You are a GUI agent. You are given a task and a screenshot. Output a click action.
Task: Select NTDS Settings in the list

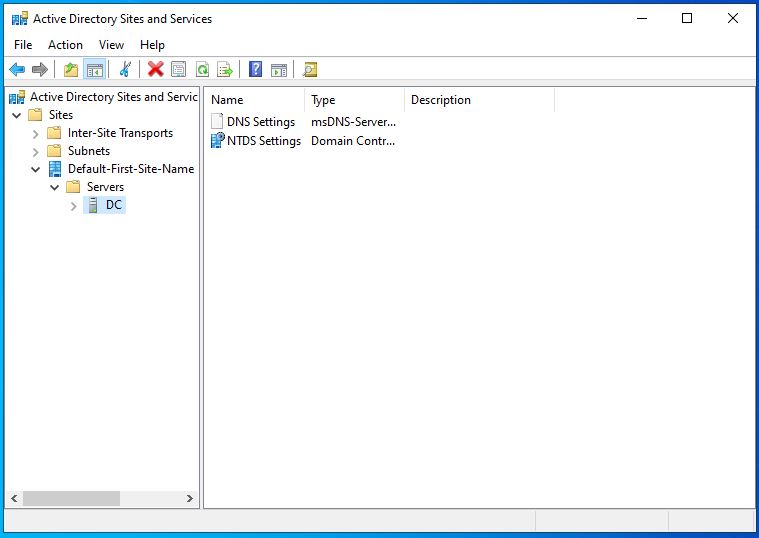[x=263, y=141]
